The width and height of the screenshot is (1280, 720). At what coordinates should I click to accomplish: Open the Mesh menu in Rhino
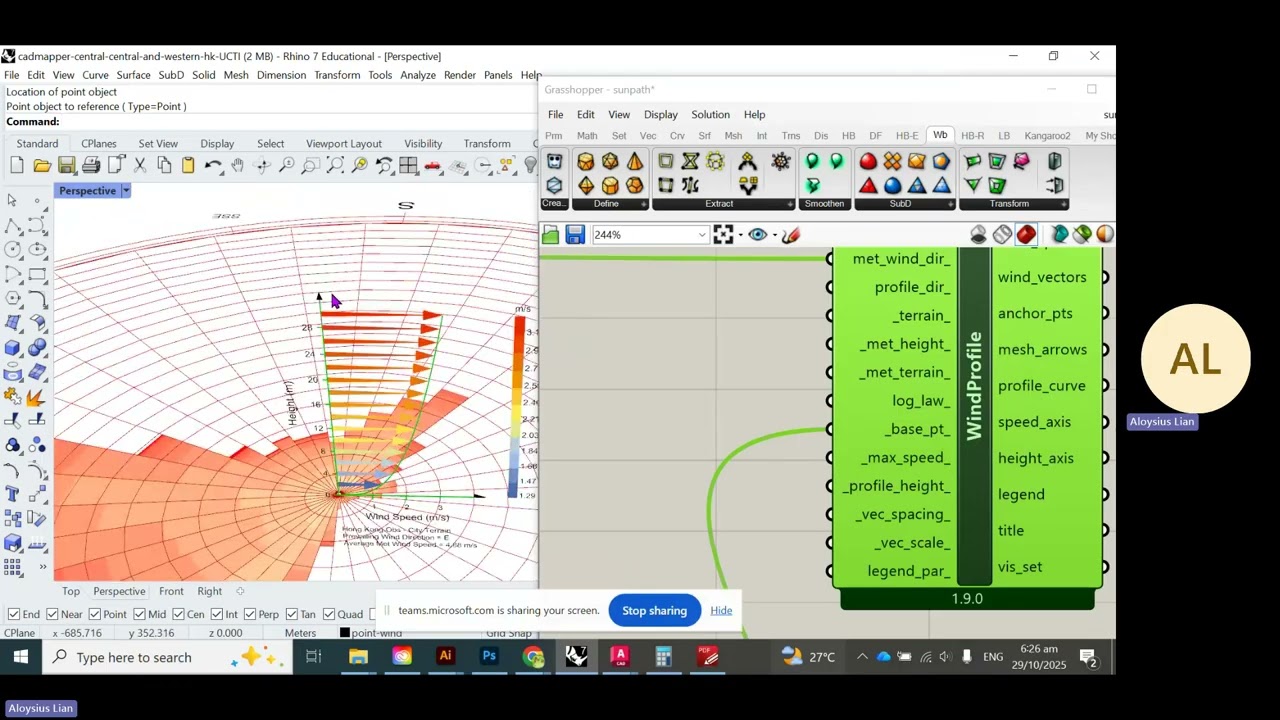(x=236, y=75)
